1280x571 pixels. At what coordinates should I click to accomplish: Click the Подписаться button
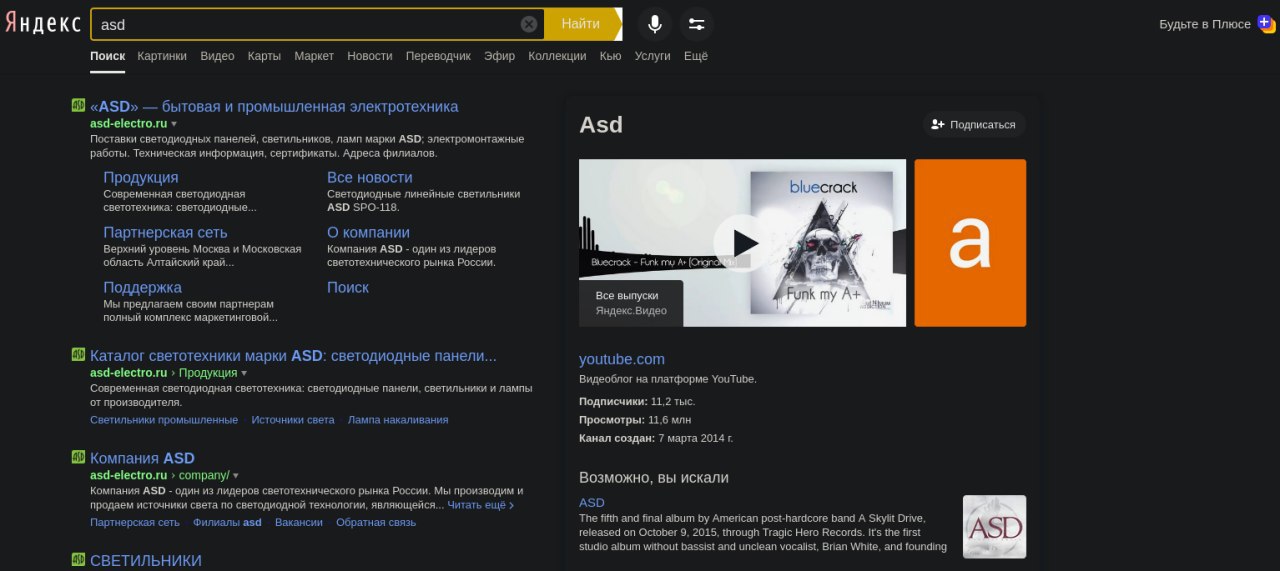[x=973, y=124]
